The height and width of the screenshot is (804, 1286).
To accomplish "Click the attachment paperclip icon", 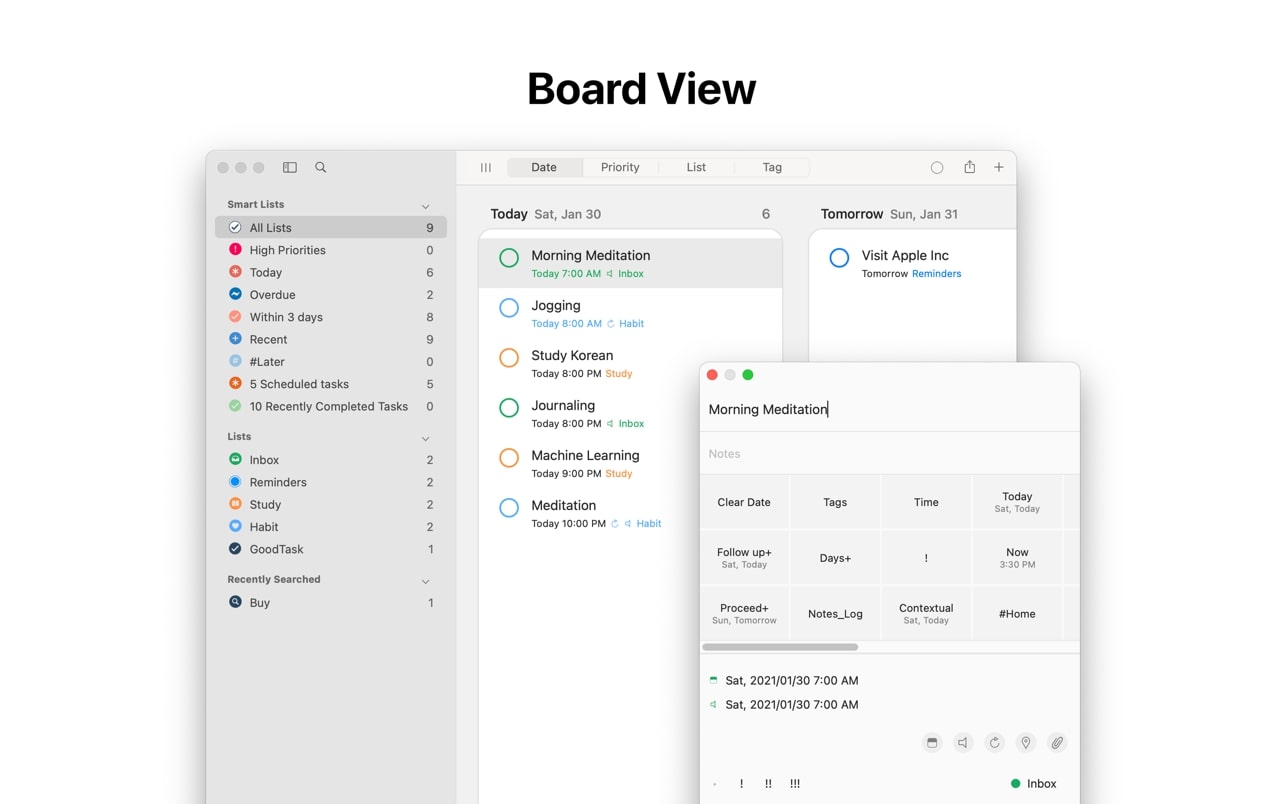I will pyautogui.click(x=1056, y=743).
